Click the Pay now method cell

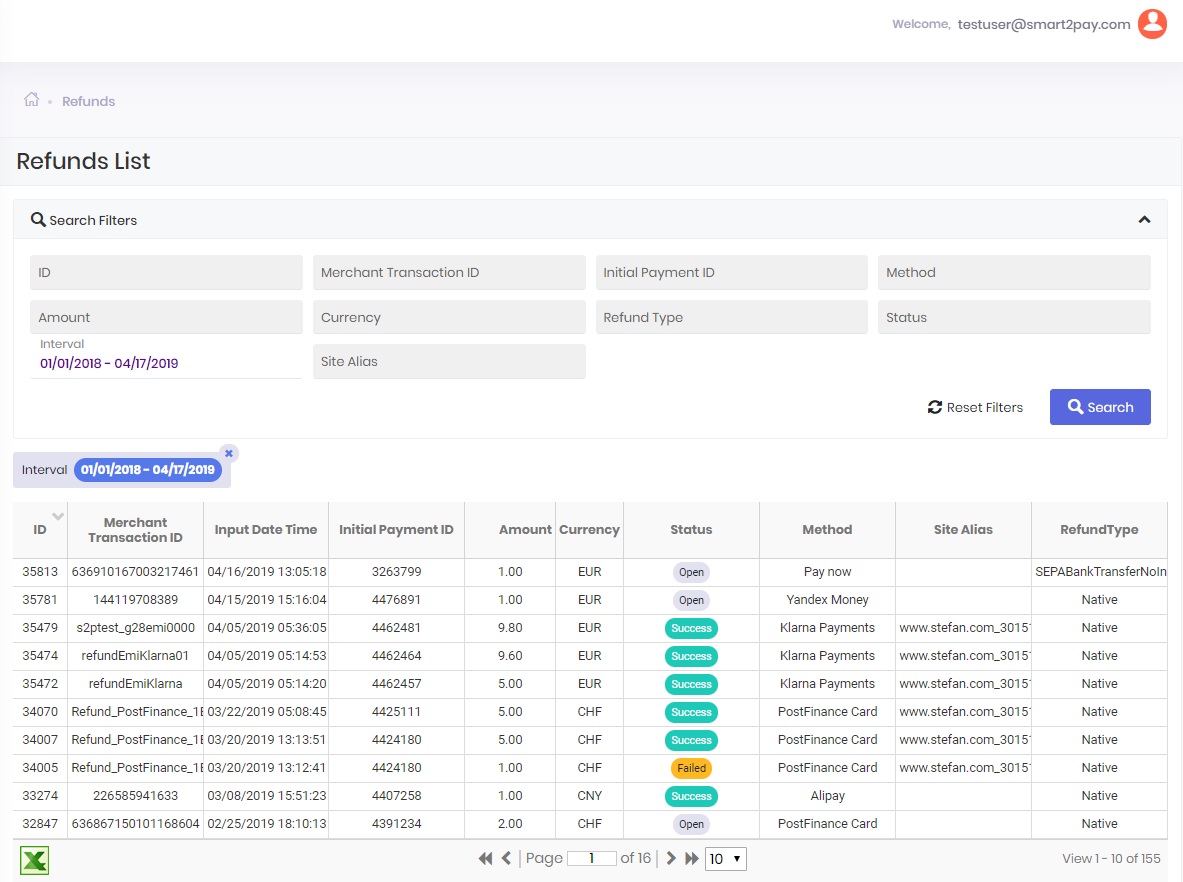[828, 572]
